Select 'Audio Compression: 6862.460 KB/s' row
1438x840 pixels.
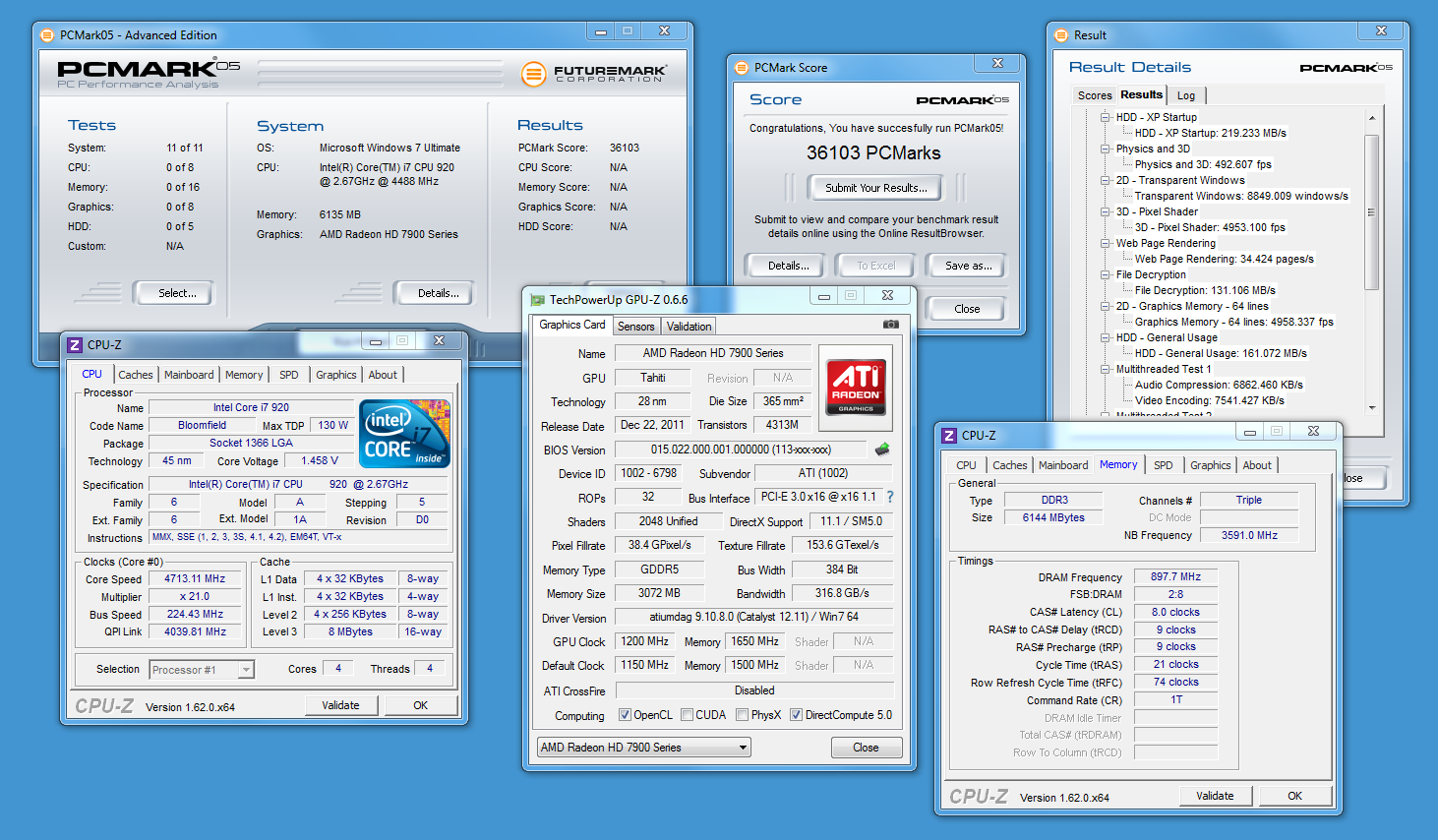pos(1219,385)
